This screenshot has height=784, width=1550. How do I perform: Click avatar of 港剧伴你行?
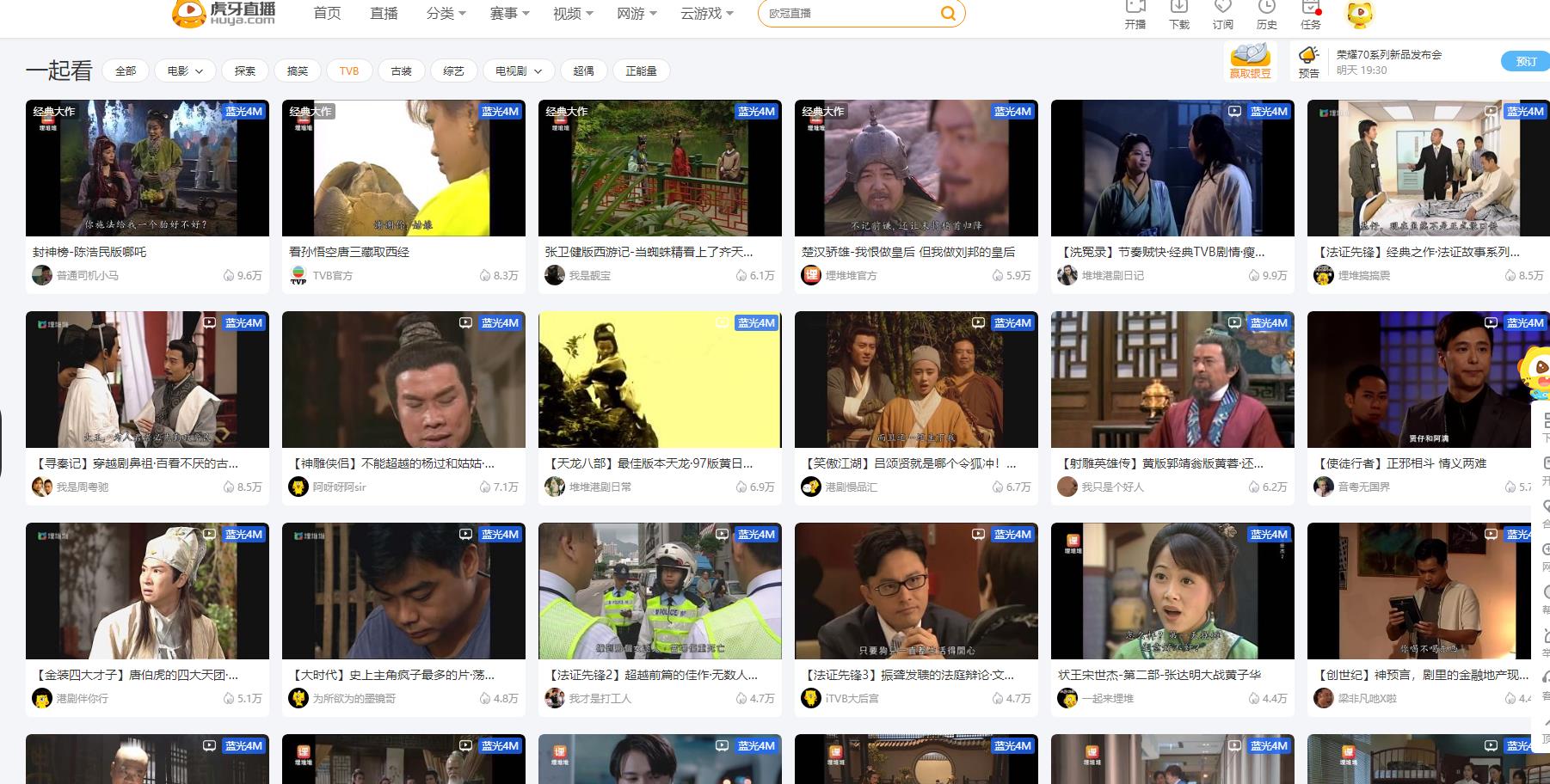42,698
